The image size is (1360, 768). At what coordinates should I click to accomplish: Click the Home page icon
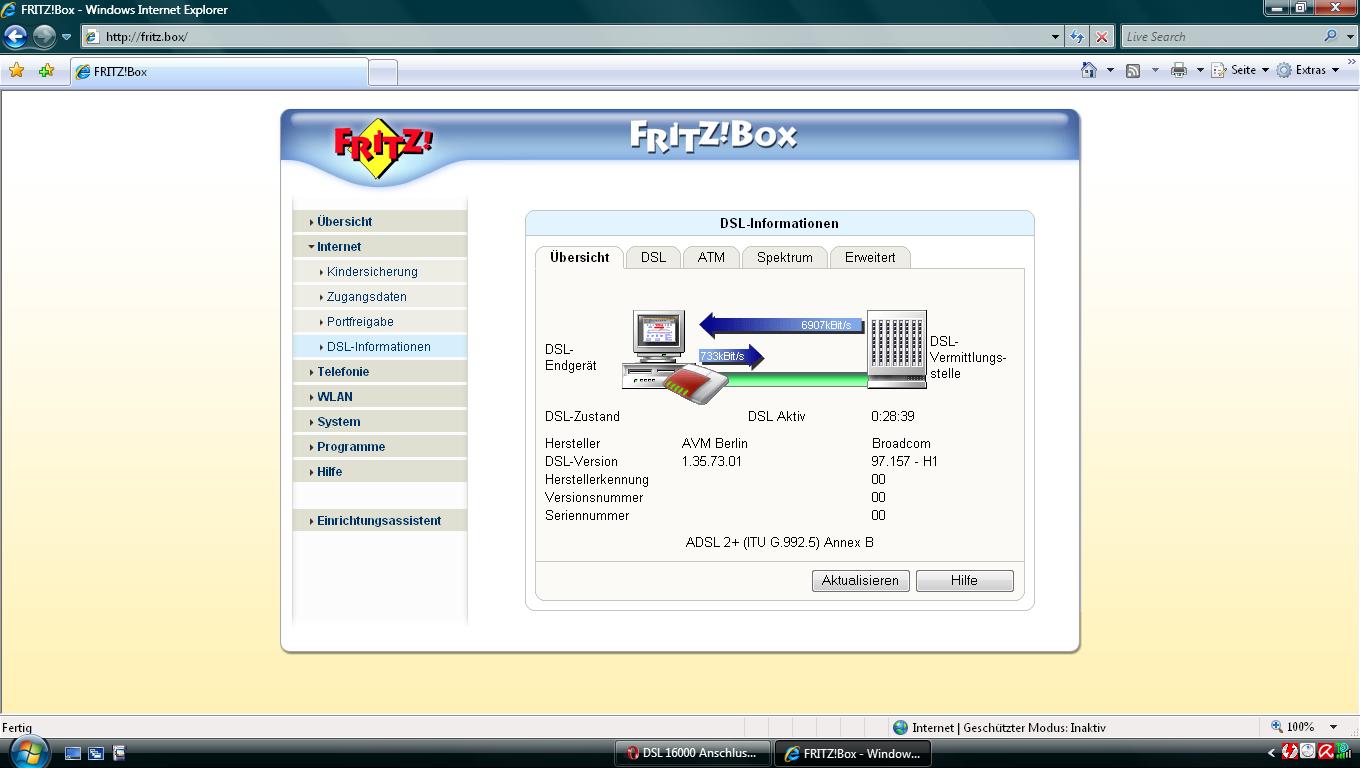pyautogui.click(x=1089, y=70)
